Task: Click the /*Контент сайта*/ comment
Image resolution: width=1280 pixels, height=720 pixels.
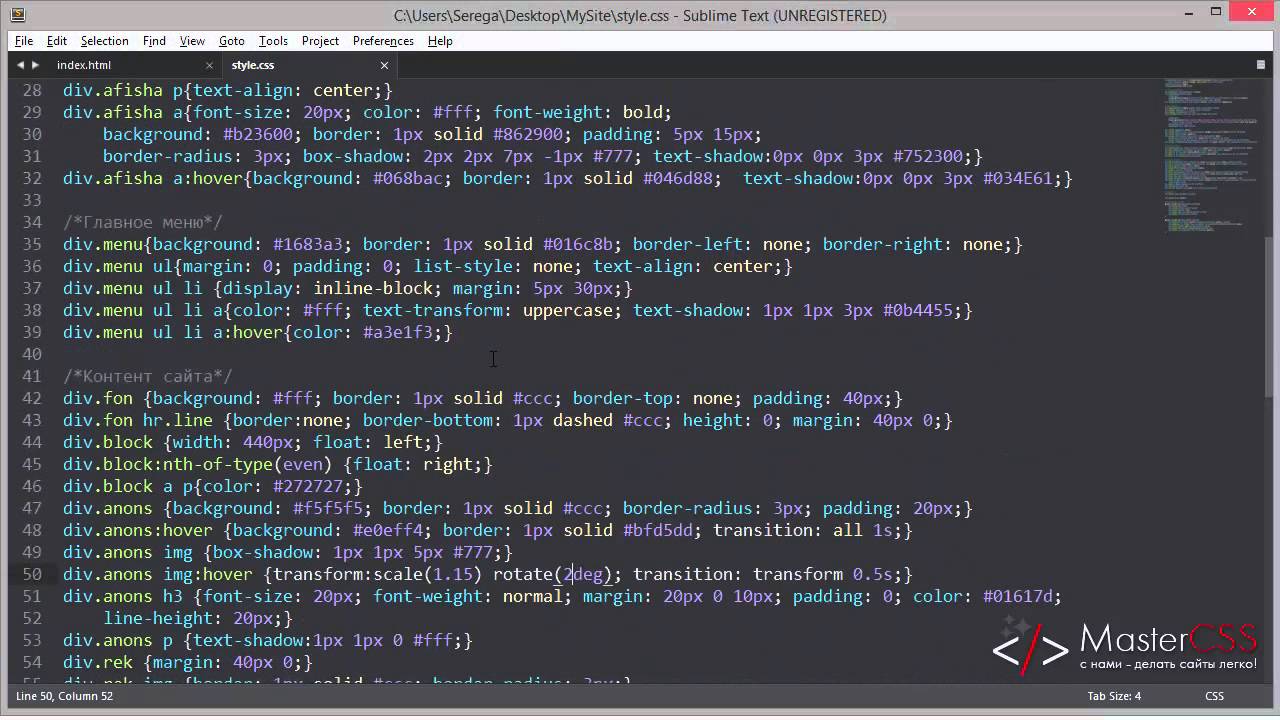Action: 148,376
